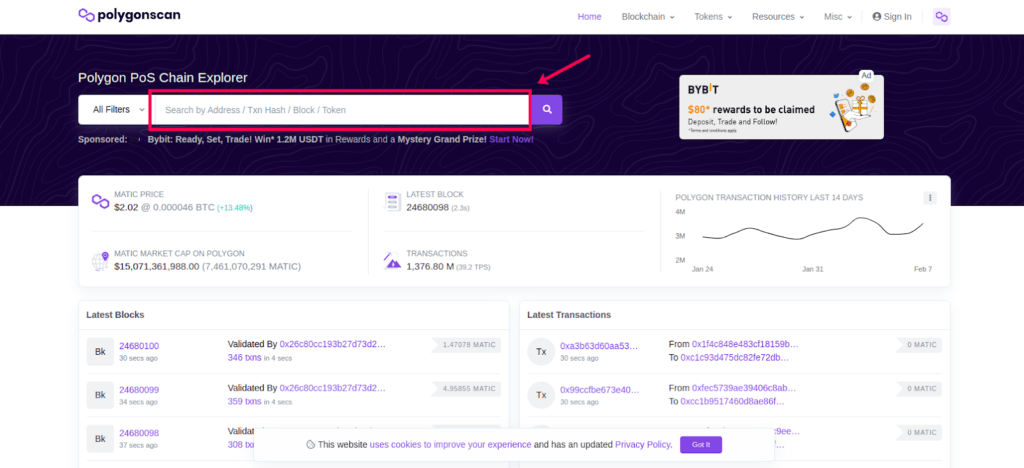Click the Bk icon for block 24680098

100,439
